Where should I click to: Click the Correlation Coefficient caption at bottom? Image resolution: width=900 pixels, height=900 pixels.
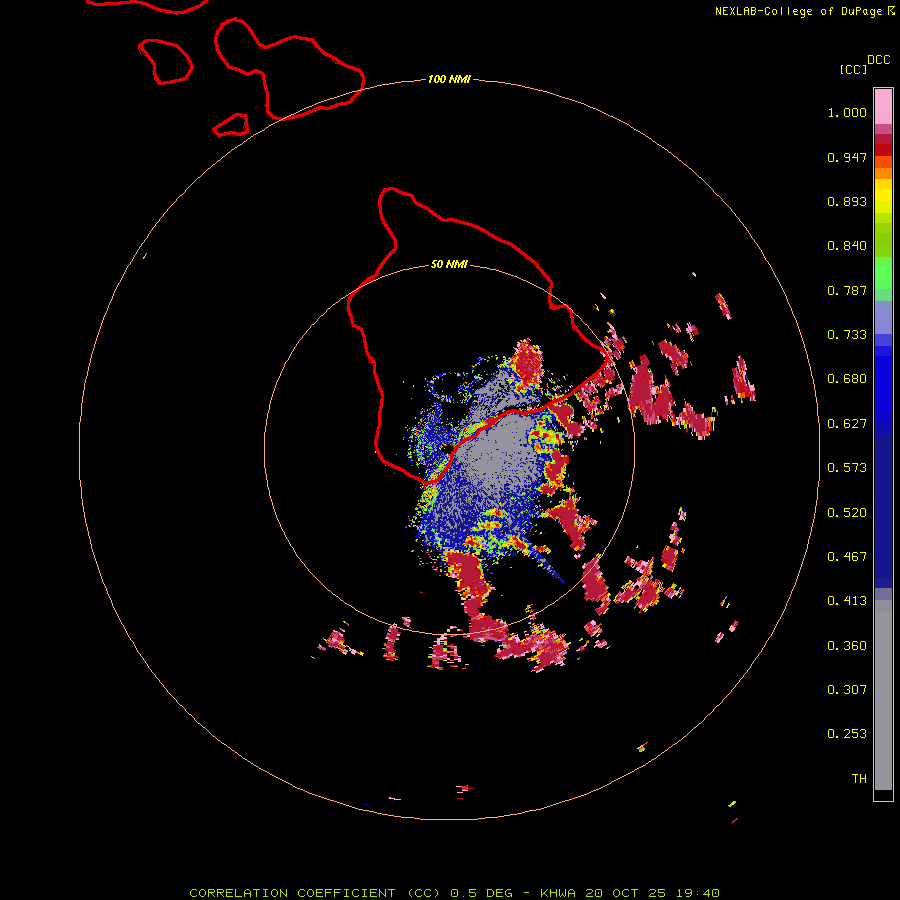[454, 893]
